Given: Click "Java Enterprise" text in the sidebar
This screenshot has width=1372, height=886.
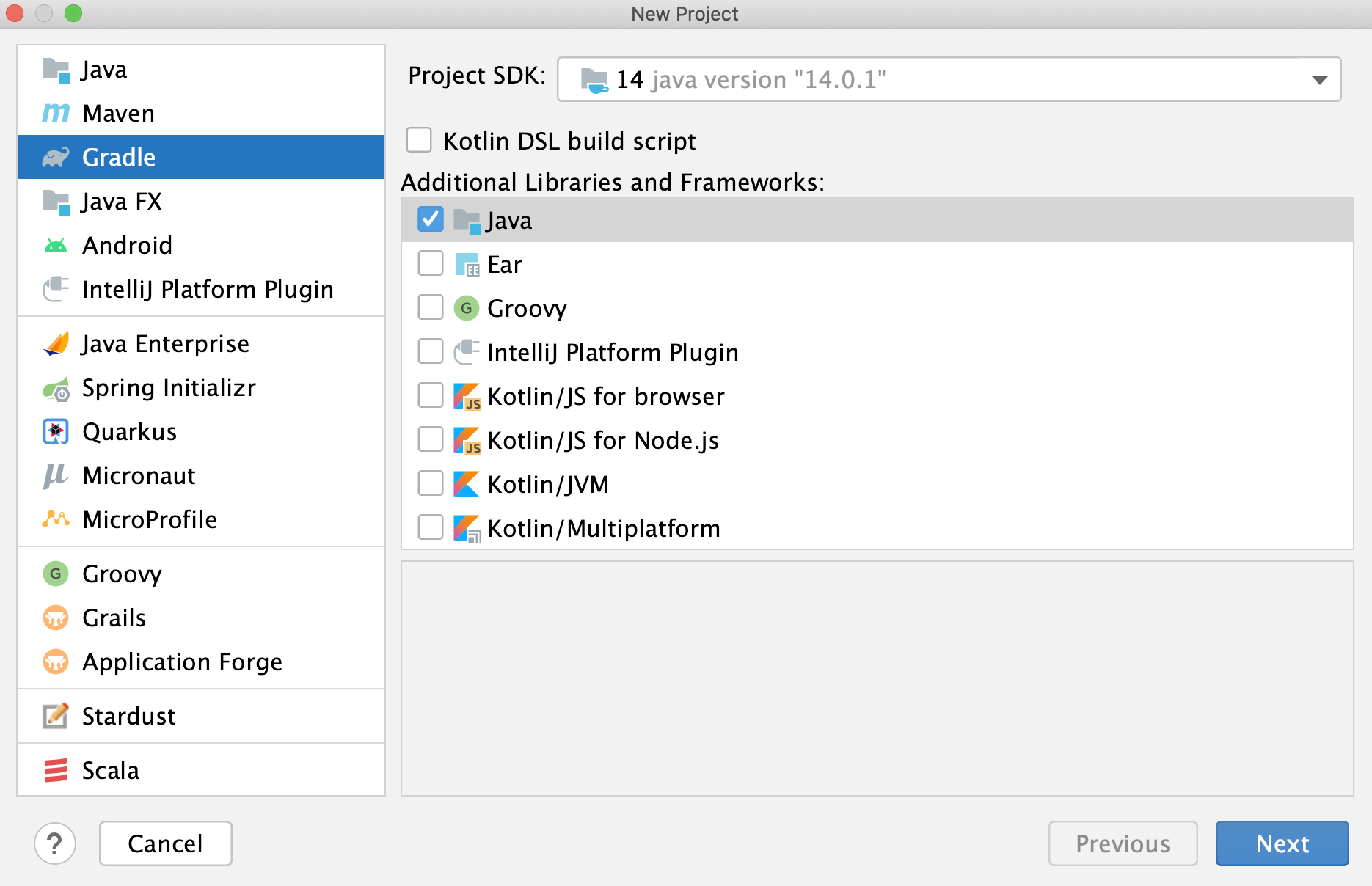Looking at the screenshot, I should pyautogui.click(x=165, y=343).
